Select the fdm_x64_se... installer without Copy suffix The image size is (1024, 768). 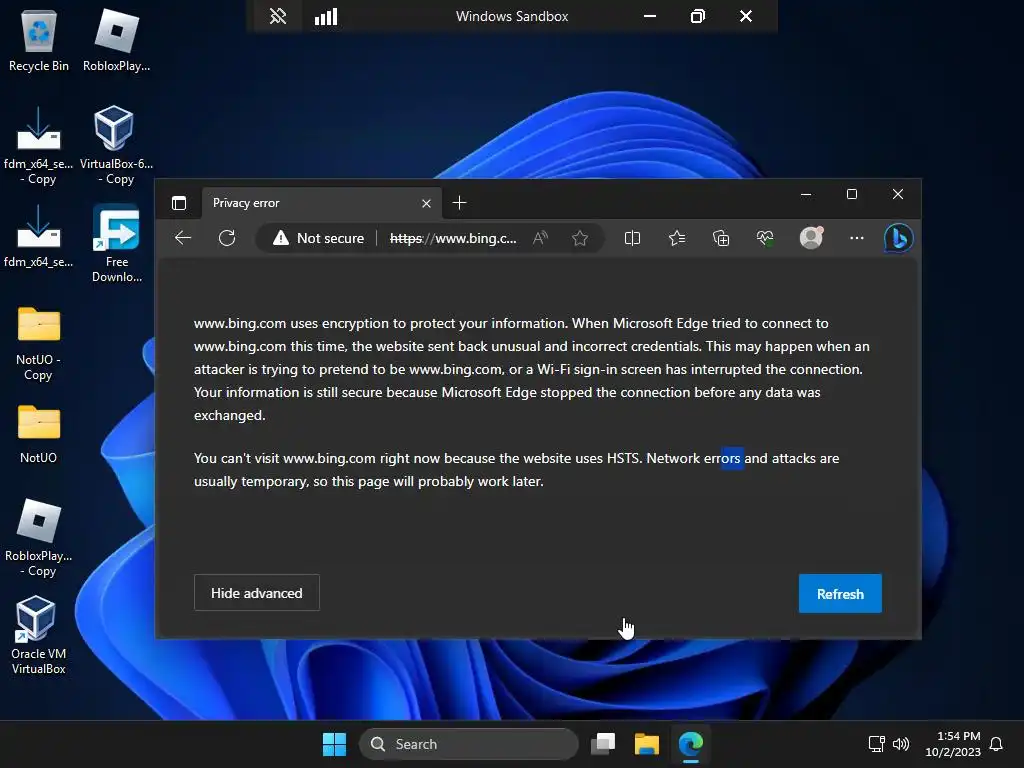(x=39, y=236)
